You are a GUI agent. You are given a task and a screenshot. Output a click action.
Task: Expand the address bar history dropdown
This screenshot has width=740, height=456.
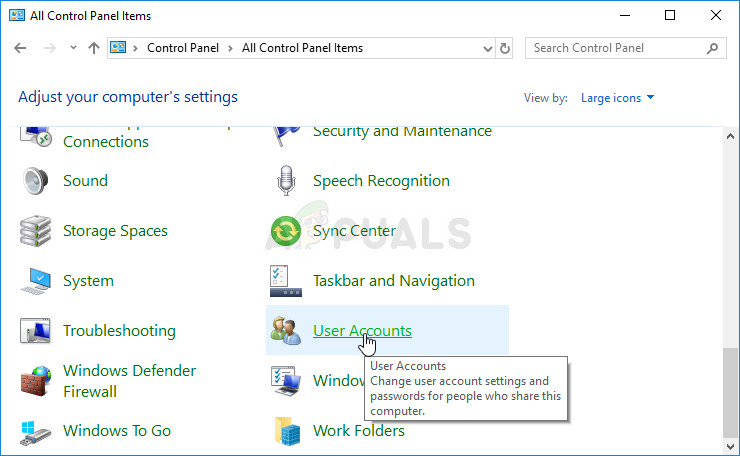pos(488,48)
